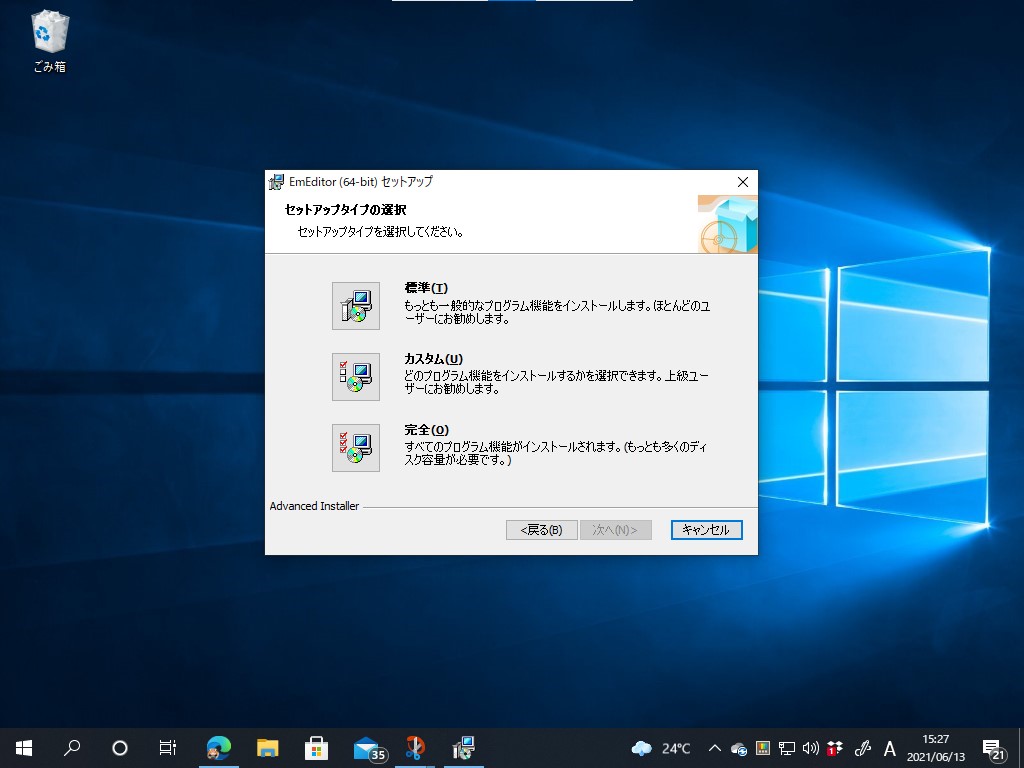Open the ごみ箱 recycle bin icon
This screenshot has height=768, width=1024.
(50, 40)
